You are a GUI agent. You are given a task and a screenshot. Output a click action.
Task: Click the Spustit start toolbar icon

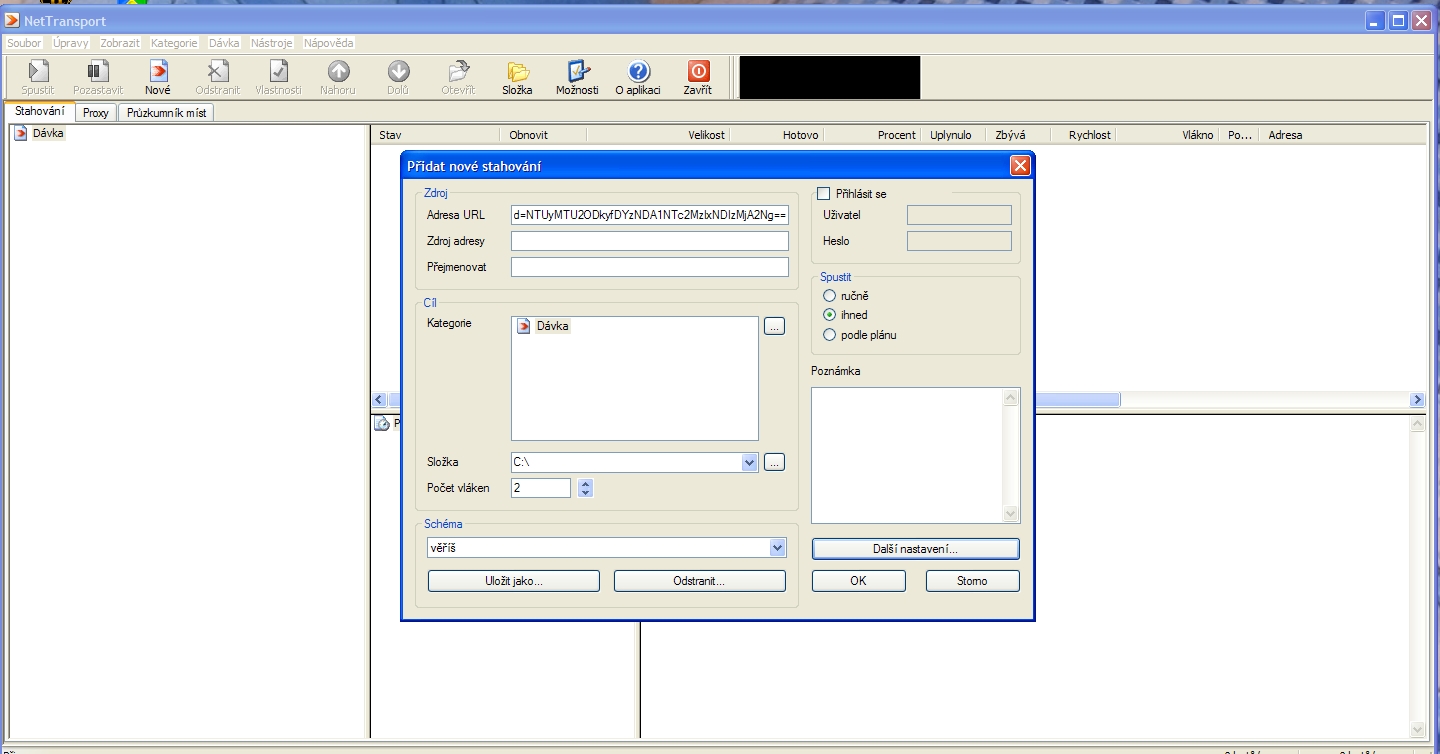(38, 77)
